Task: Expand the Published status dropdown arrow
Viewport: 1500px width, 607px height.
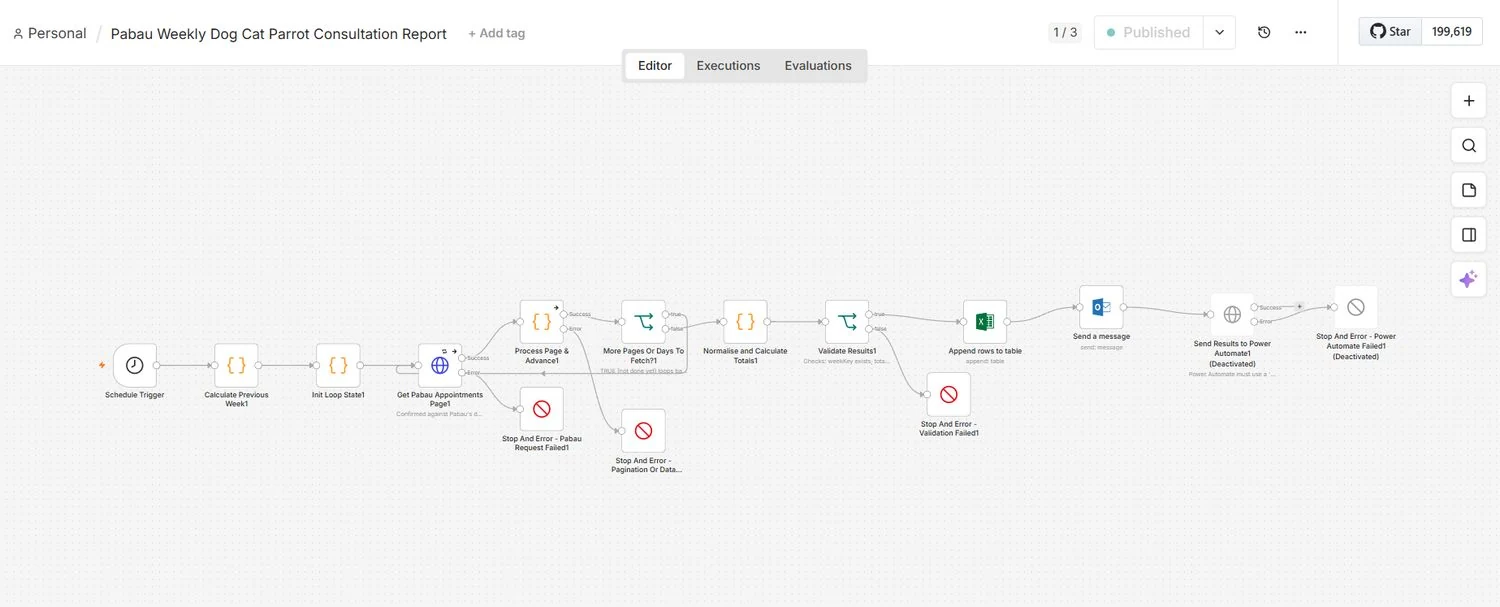Action: click(x=1220, y=32)
